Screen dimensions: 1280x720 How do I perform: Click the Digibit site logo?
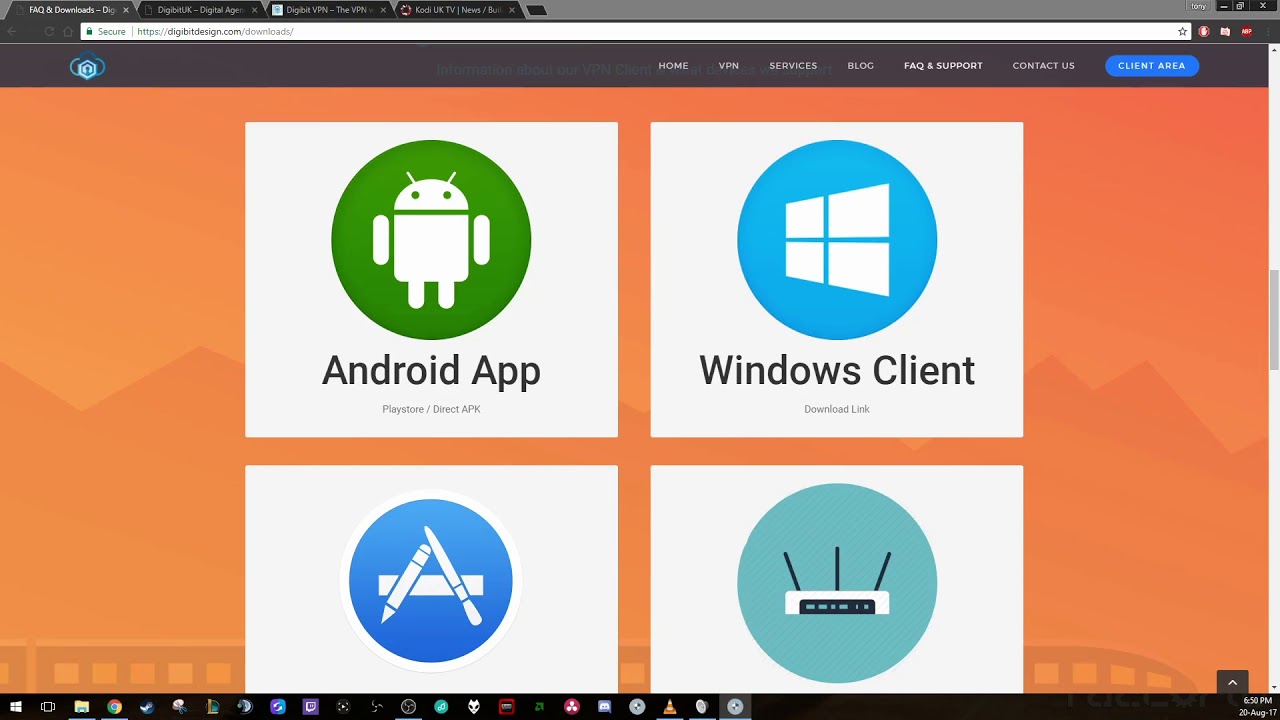click(87, 67)
